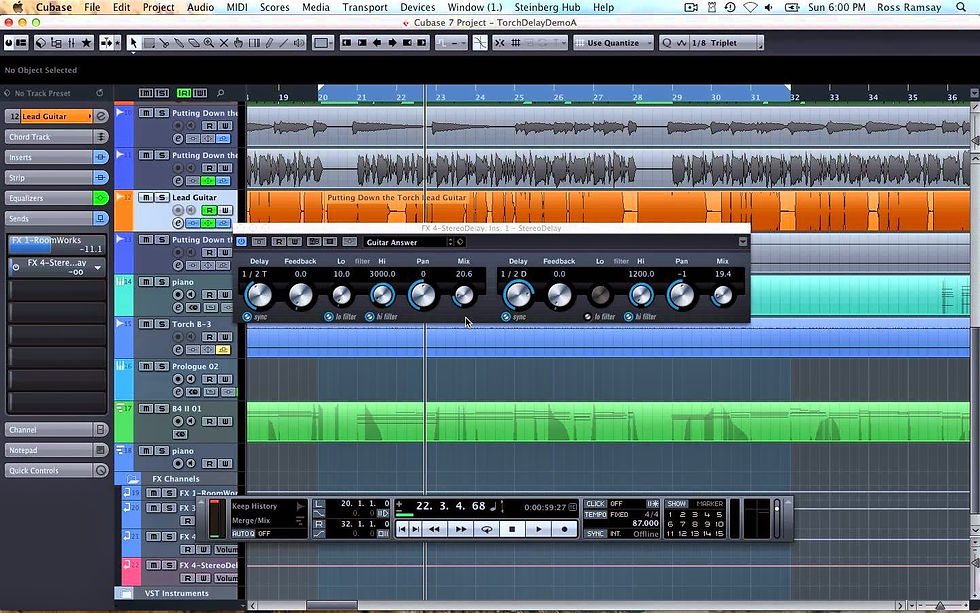Viewport: 980px width, 613px height.
Task: Open the Project menu
Action: pos(158,7)
